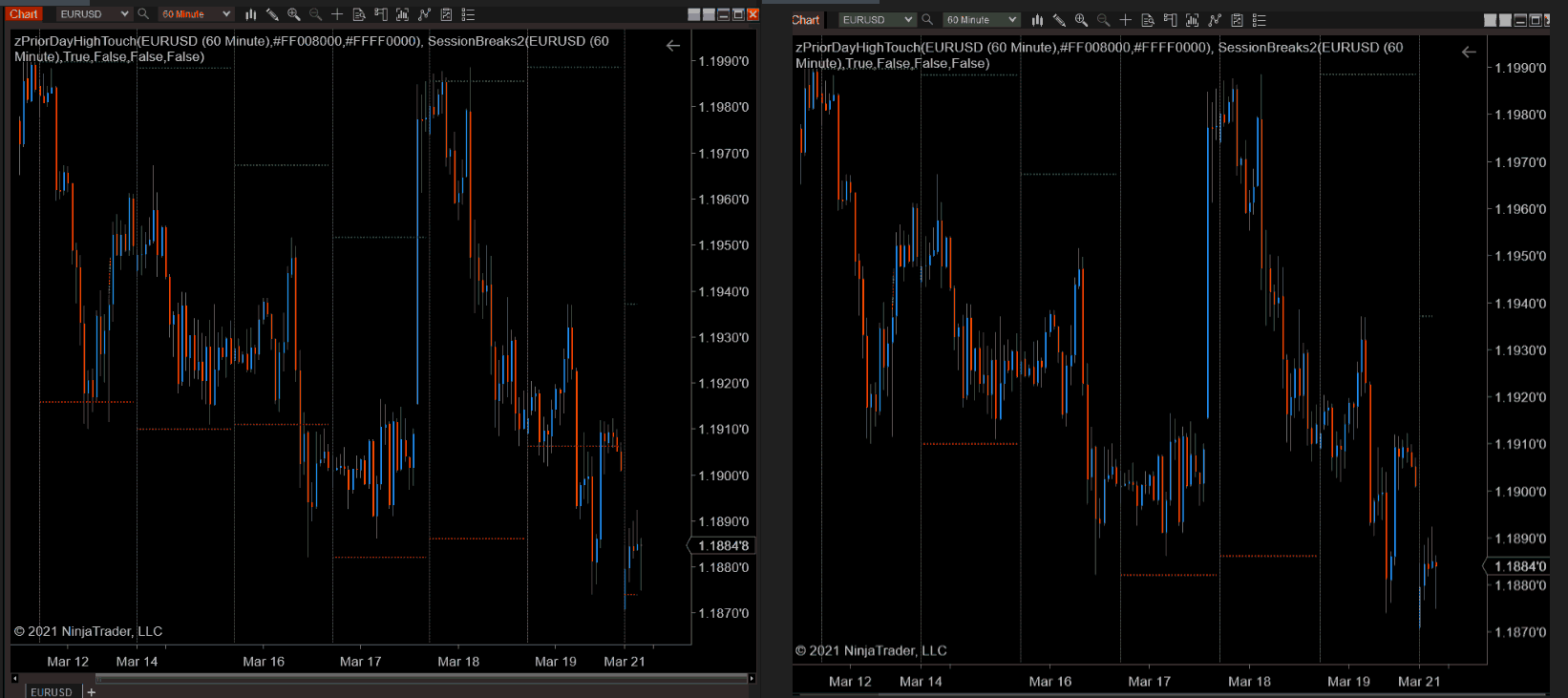Open the Chart menu of right window
Image resolution: width=1568 pixels, height=698 pixels.
tap(806, 20)
